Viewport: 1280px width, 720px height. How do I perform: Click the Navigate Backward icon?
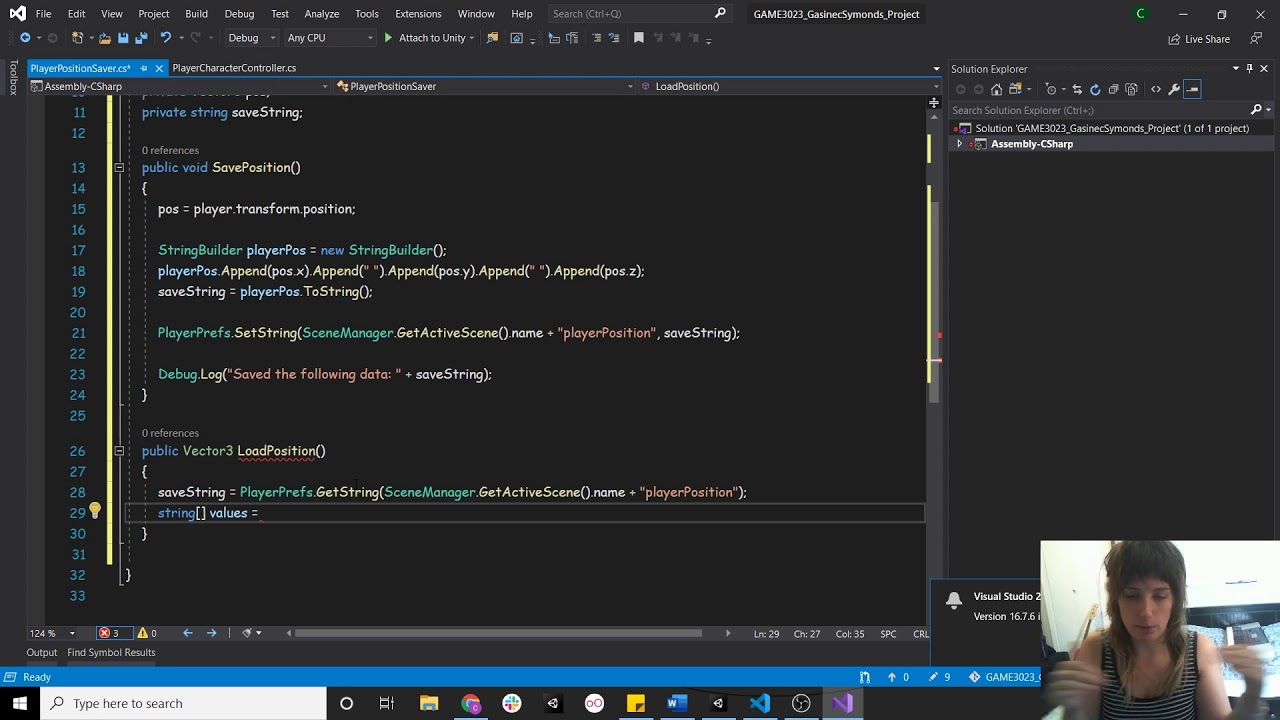(25, 38)
